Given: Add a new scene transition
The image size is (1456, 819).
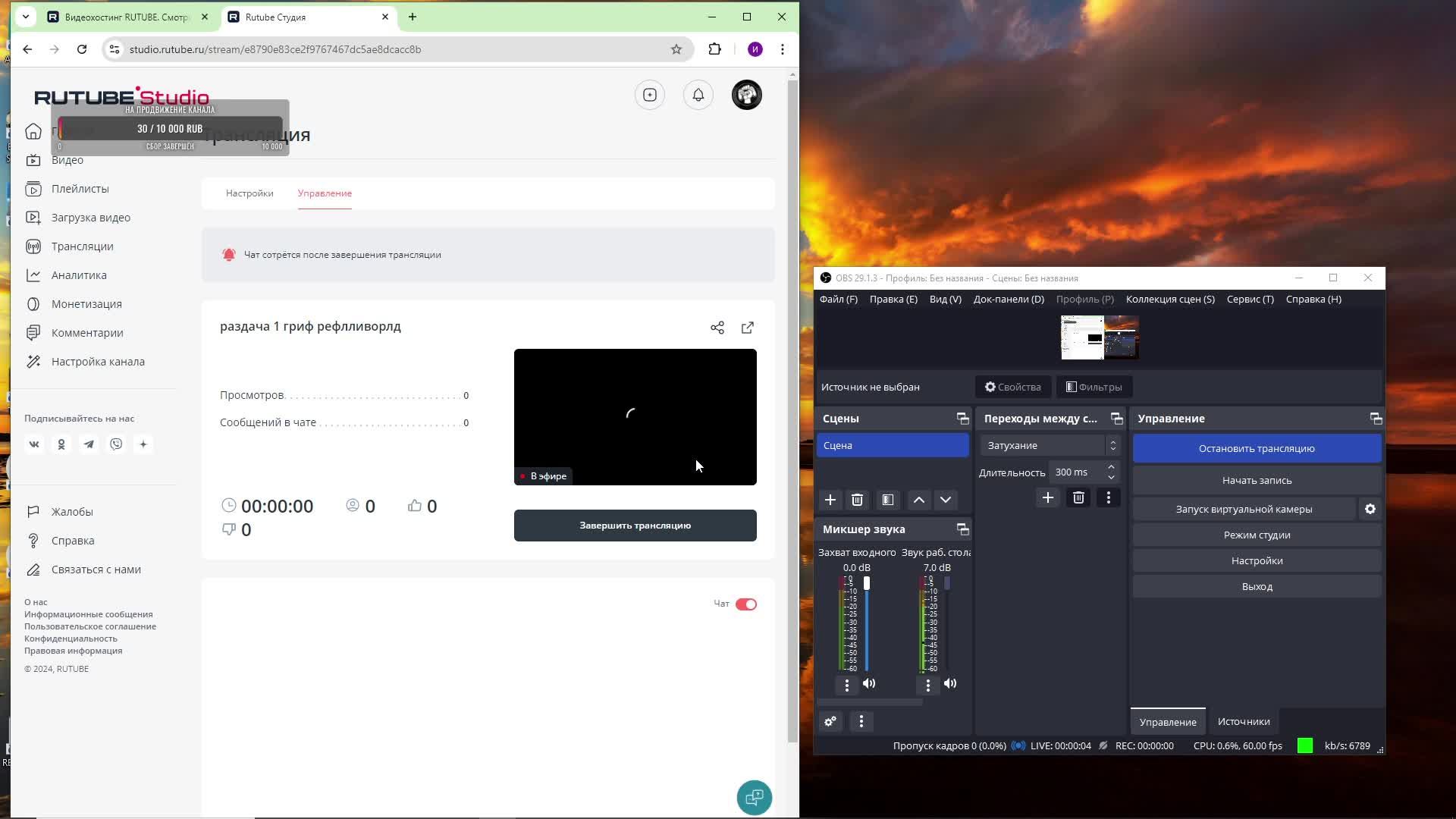Looking at the screenshot, I should coord(1048,497).
